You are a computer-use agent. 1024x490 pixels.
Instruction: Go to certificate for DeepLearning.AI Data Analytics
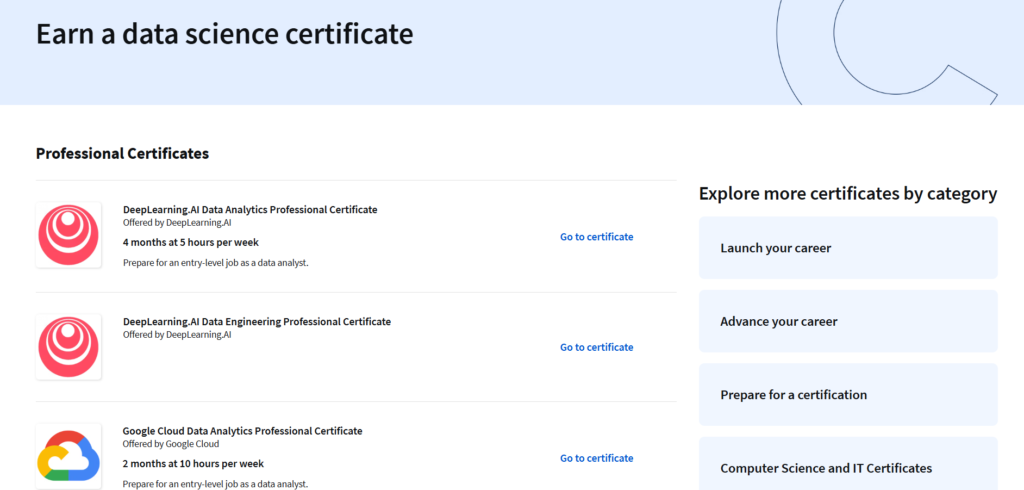point(596,237)
